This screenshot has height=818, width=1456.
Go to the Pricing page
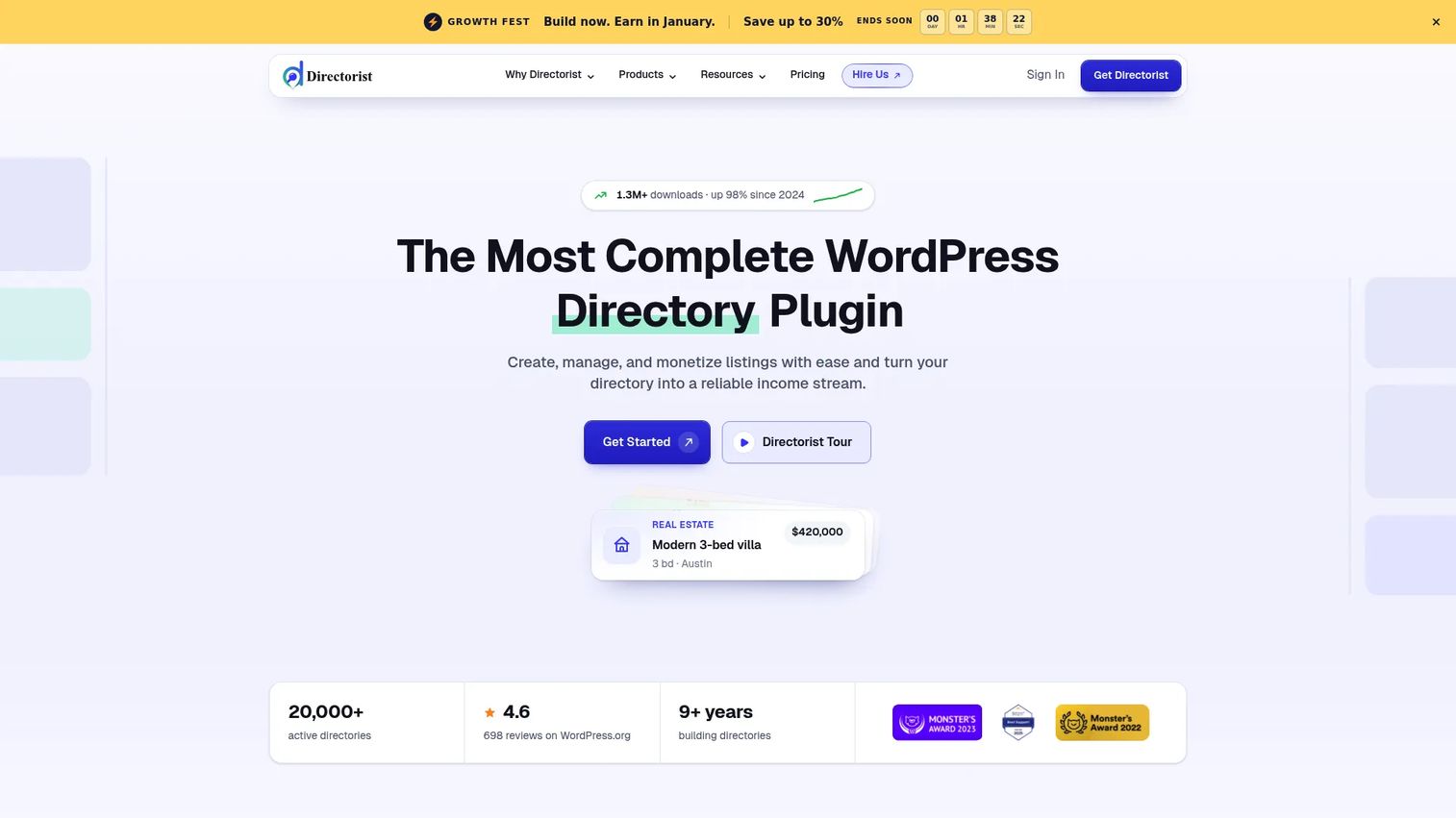(x=808, y=75)
